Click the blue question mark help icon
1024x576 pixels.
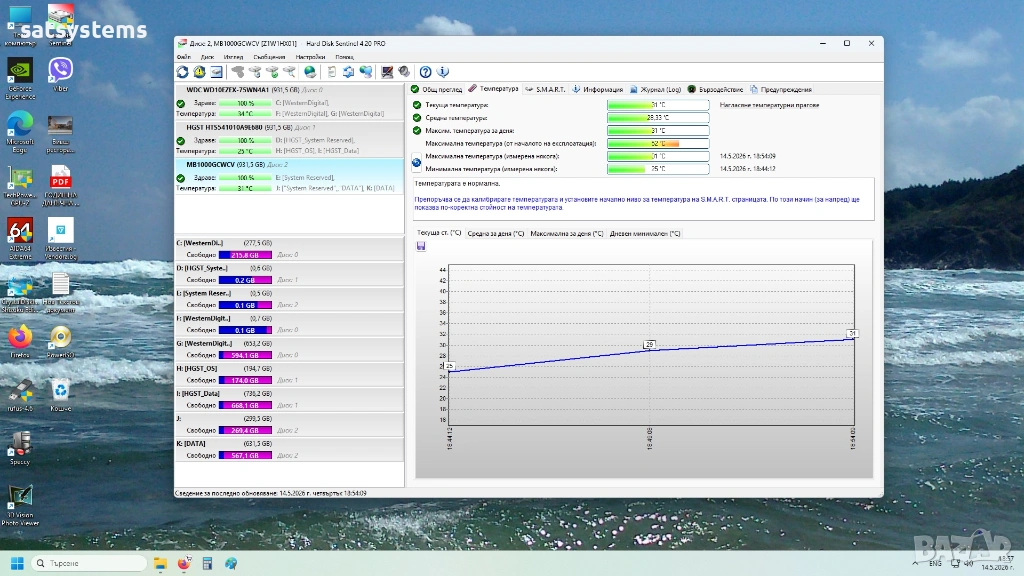click(426, 72)
